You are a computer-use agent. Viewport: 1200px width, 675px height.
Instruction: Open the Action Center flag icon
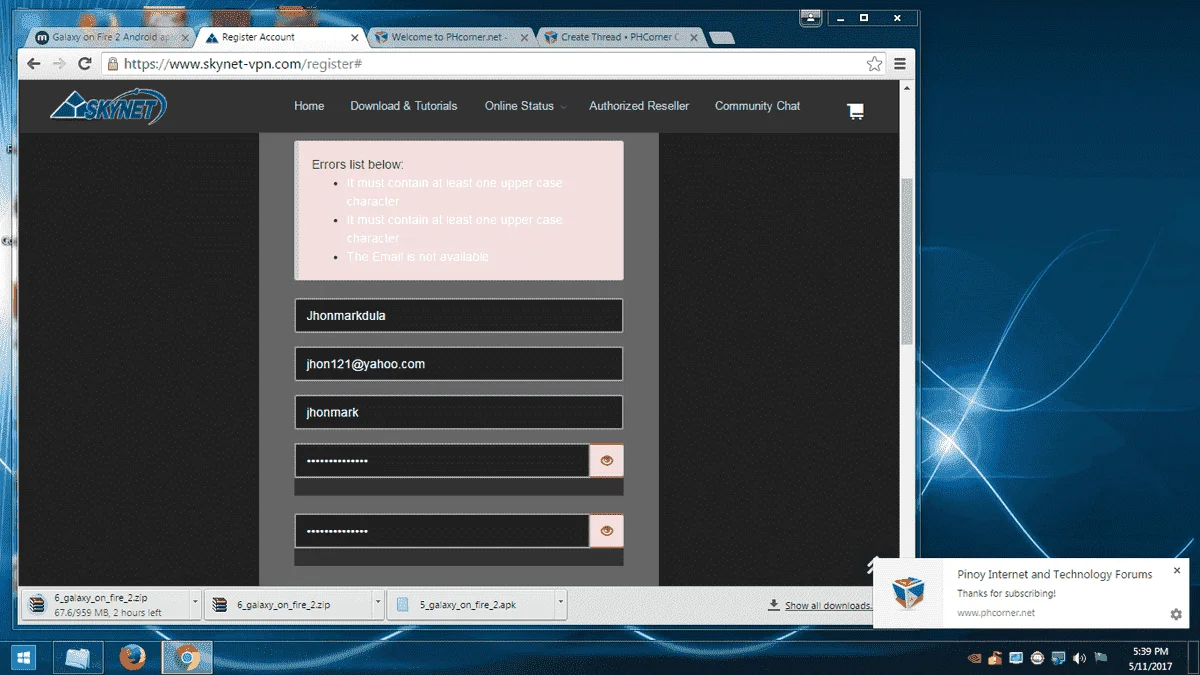click(1100, 658)
